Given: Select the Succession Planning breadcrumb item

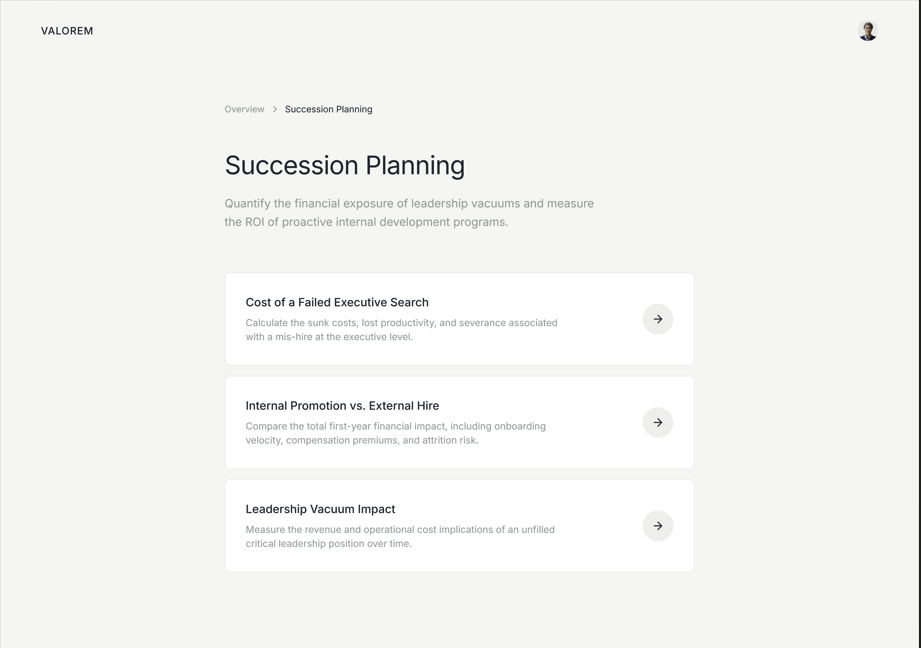Looking at the screenshot, I should pos(328,109).
